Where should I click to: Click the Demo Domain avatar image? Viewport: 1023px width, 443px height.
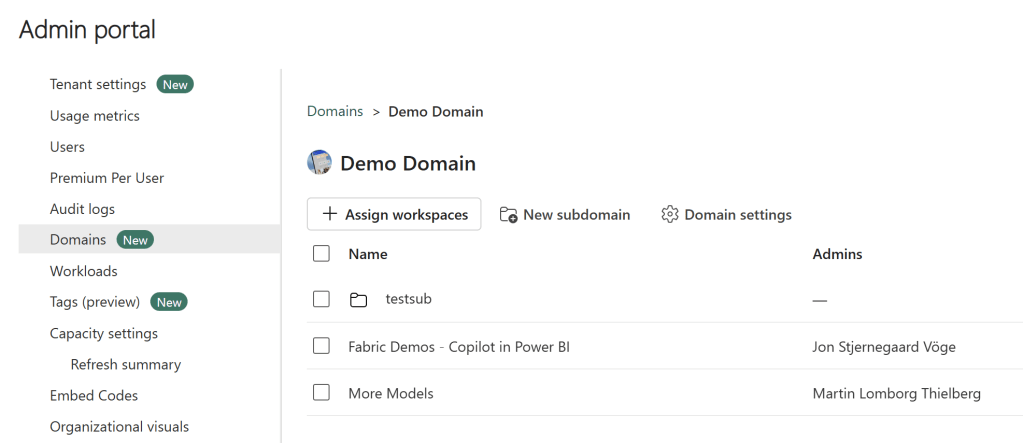(320, 163)
